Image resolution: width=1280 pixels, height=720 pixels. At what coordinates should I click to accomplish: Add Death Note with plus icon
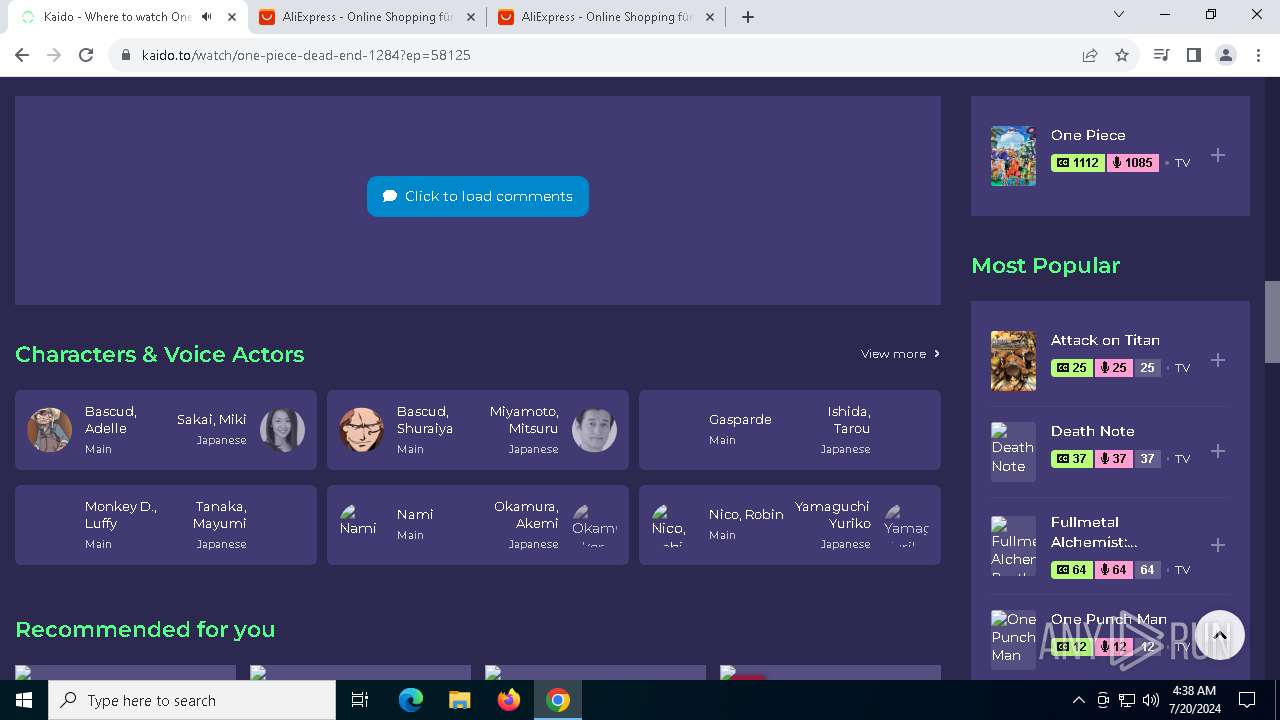click(x=1218, y=451)
